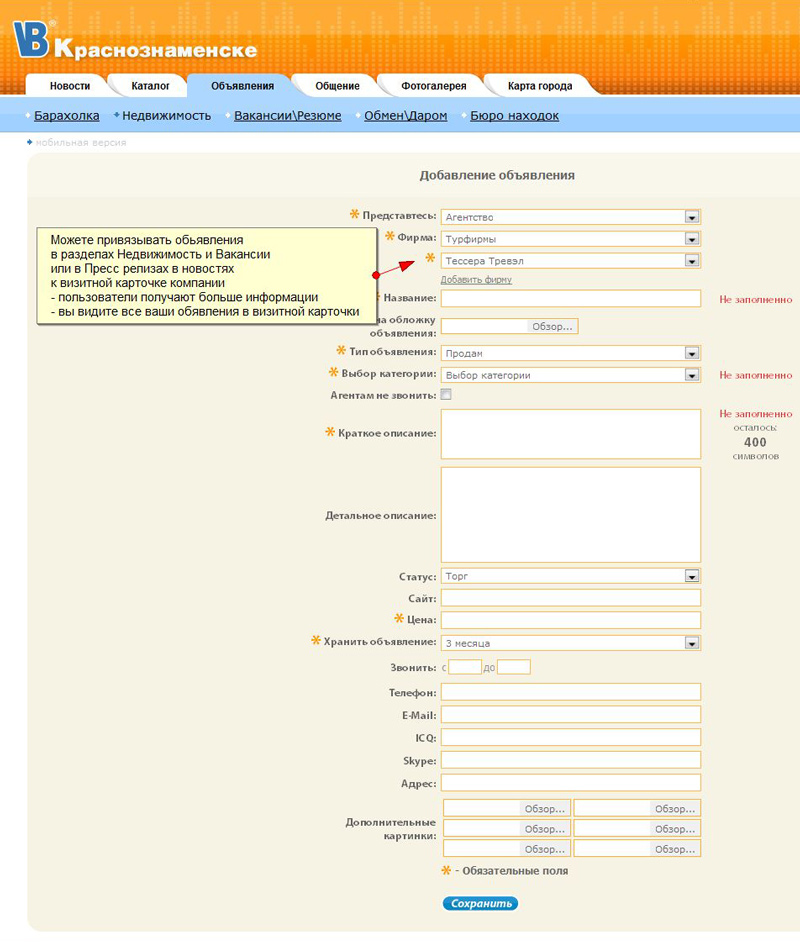Open the Статус dropdown showing Торг

571,576
